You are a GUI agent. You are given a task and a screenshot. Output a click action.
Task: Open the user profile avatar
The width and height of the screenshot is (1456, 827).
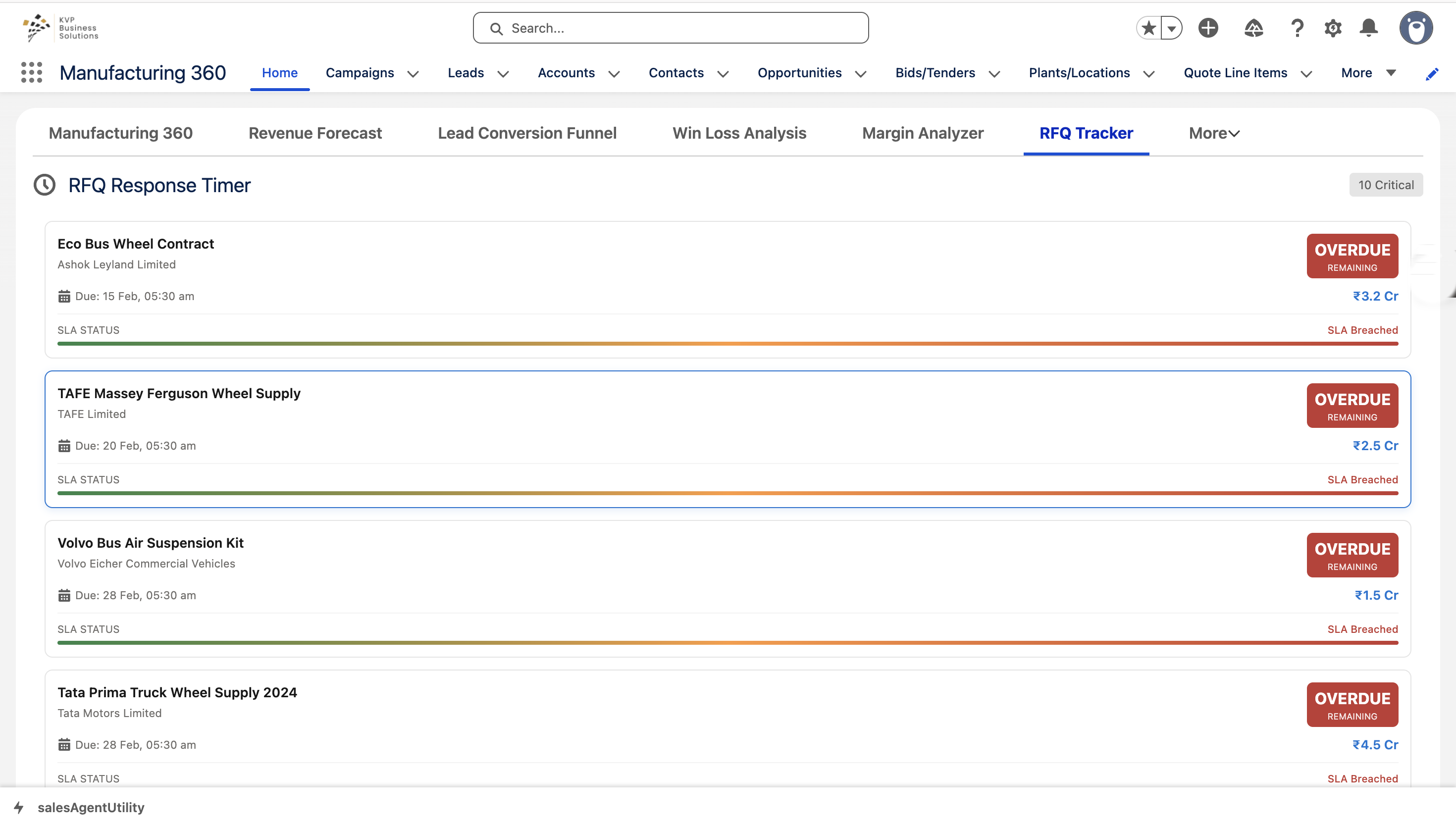pyautogui.click(x=1416, y=28)
